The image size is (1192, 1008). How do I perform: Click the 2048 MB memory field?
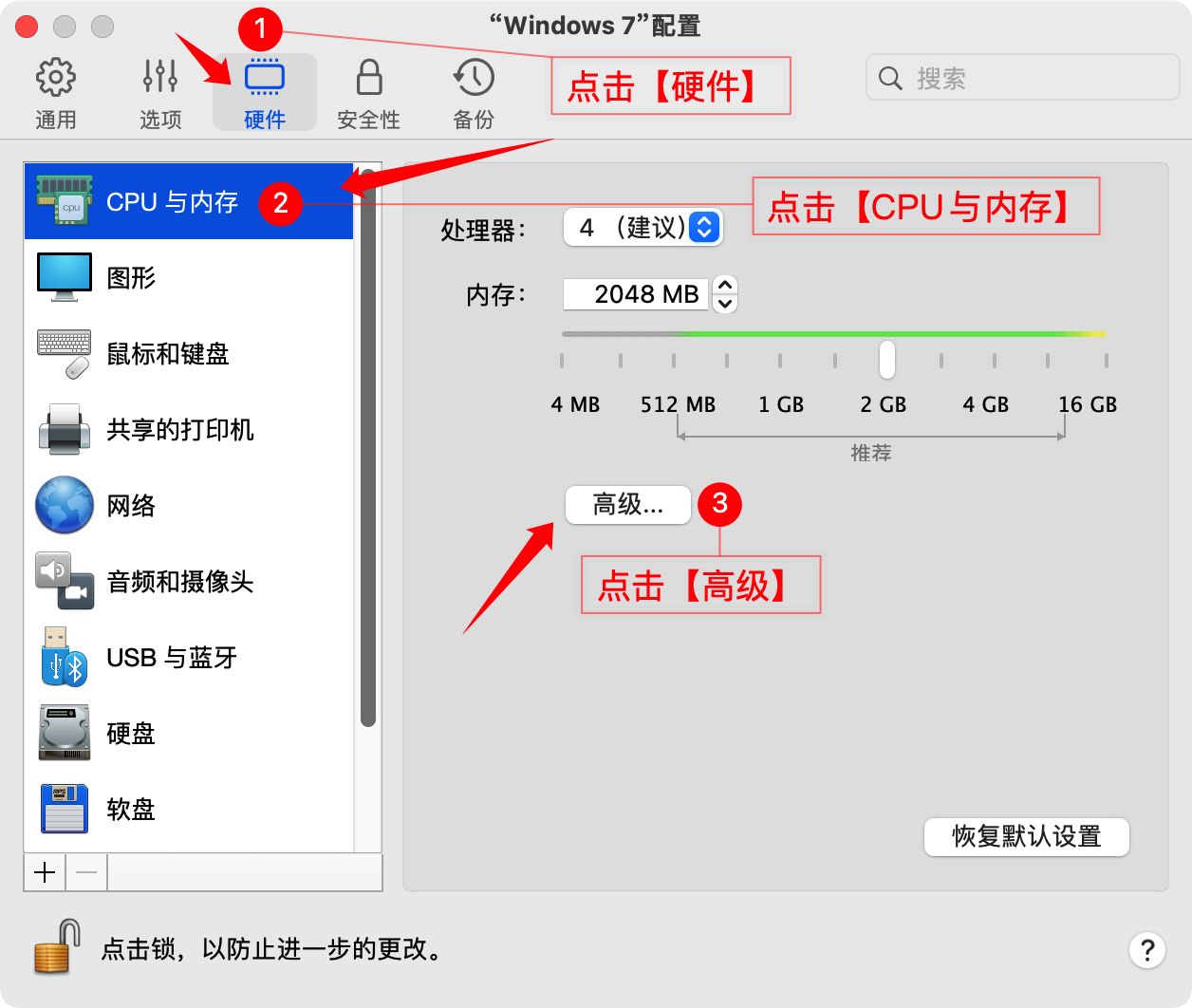[x=636, y=294]
